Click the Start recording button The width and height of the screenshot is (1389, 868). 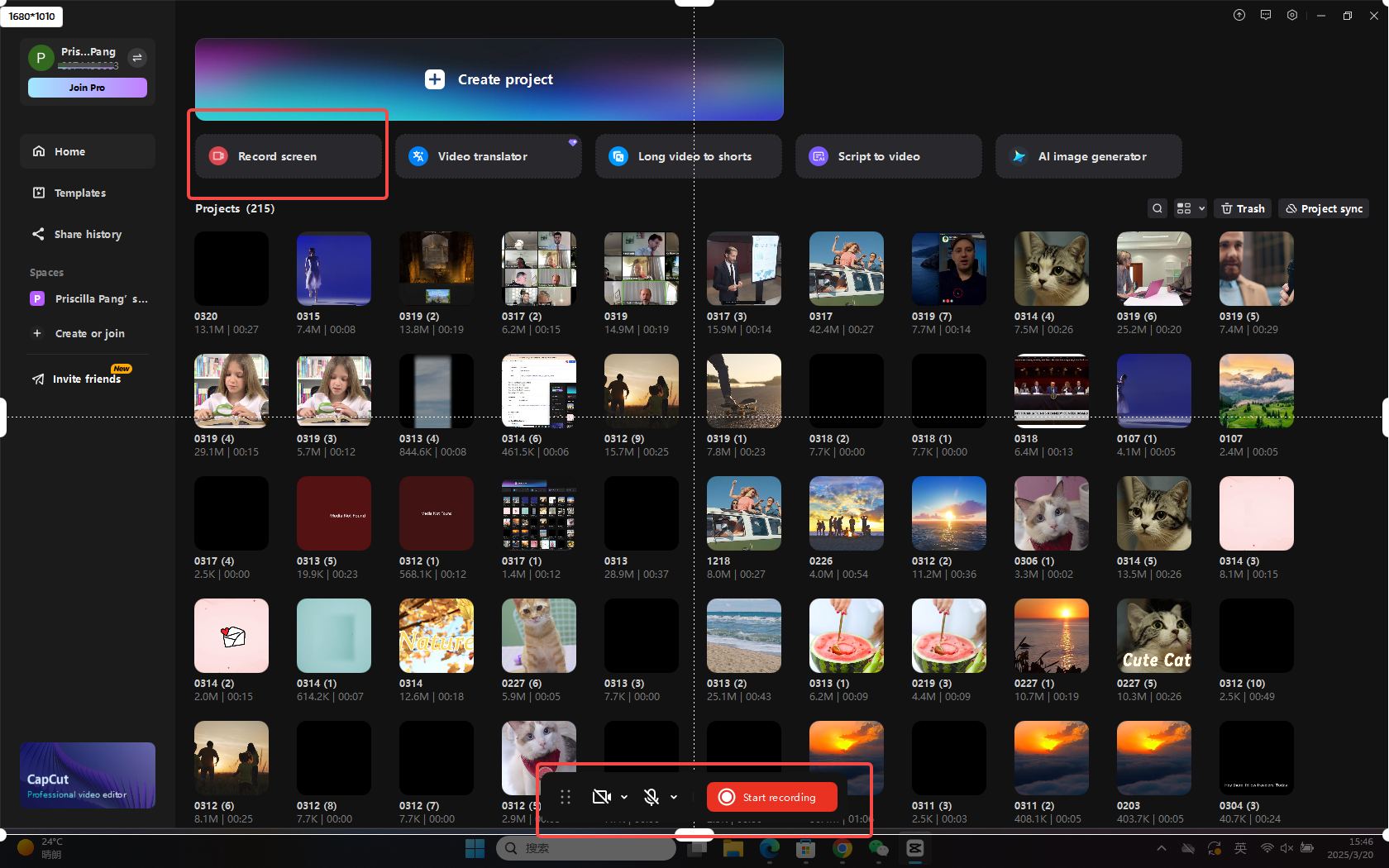(x=772, y=797)
